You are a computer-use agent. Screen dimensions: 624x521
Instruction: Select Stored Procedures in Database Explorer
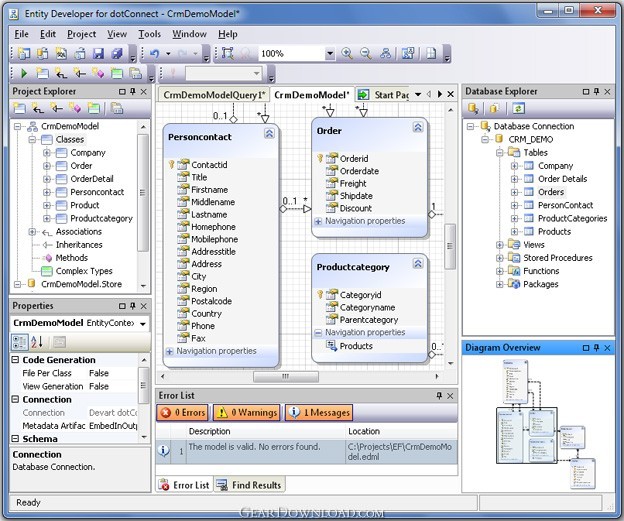(558, 258)
